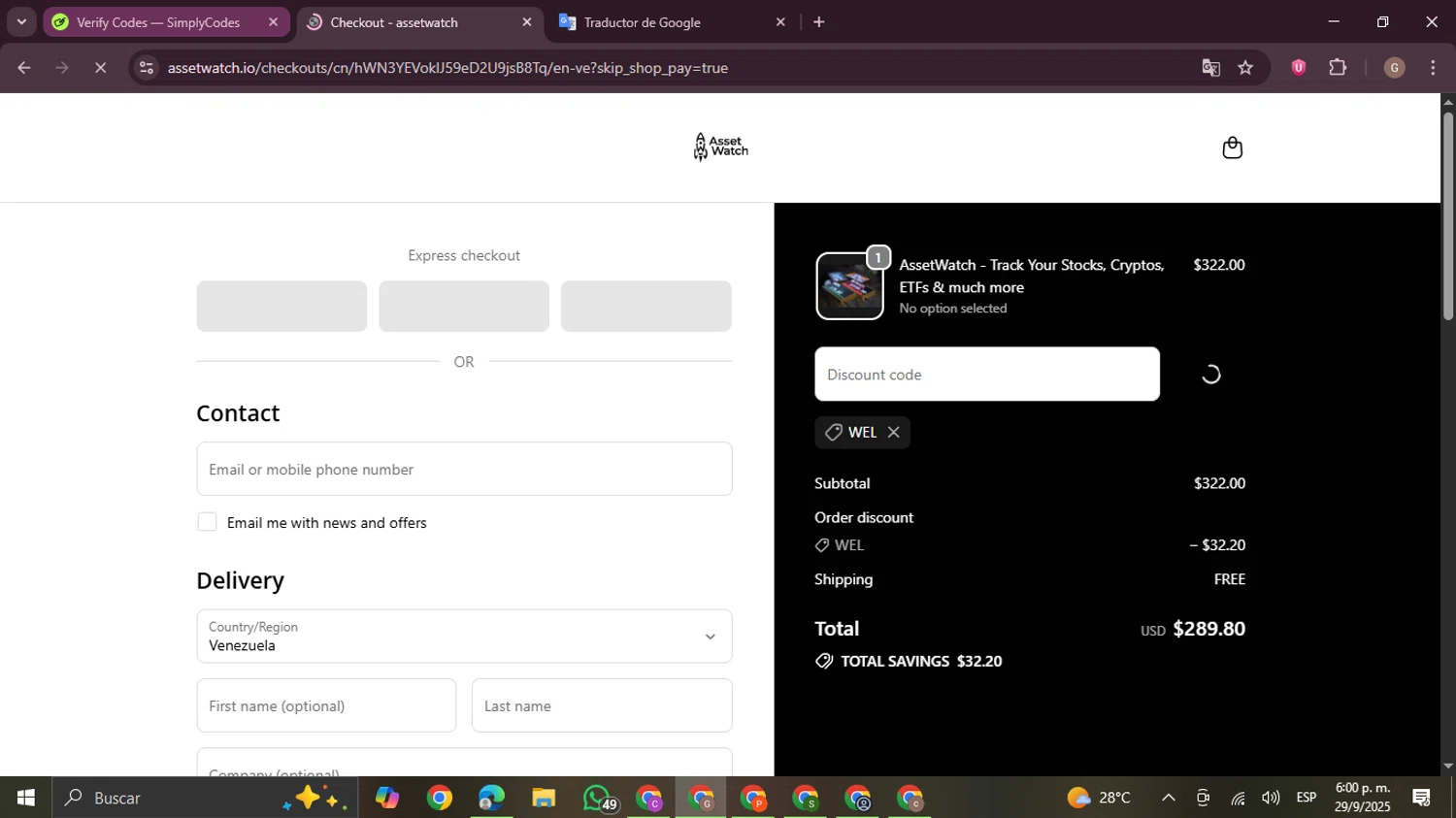
Task: Click the AssetWatch product thumbnail
Action: (849, 286)
